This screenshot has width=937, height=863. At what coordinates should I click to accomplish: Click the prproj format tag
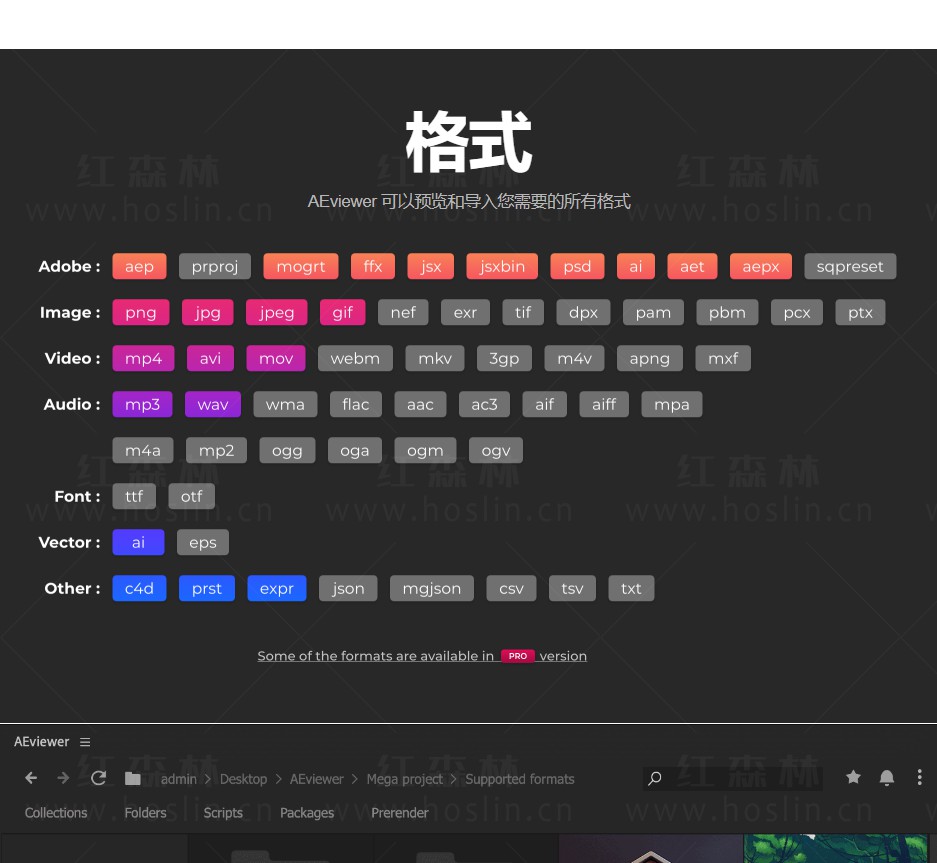[x=215, y=267]
